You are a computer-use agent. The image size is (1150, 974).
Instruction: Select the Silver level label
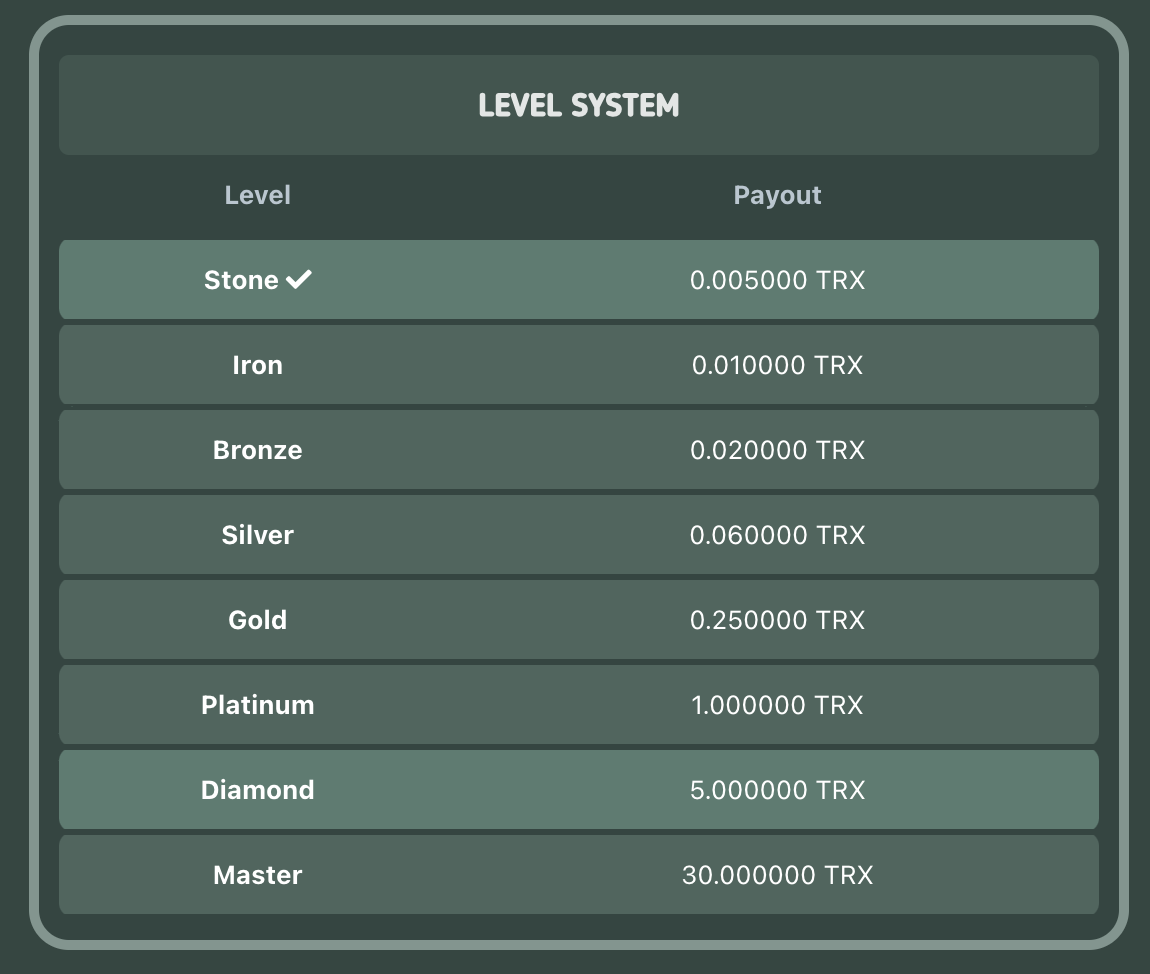(x=257, y=535)
